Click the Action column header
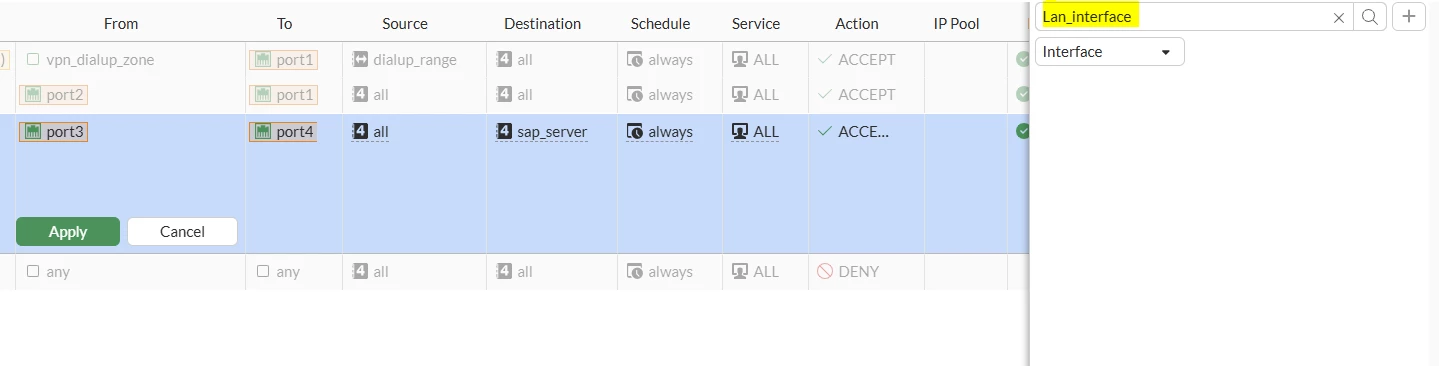1439x366 pixels. (x=857, y=23)
